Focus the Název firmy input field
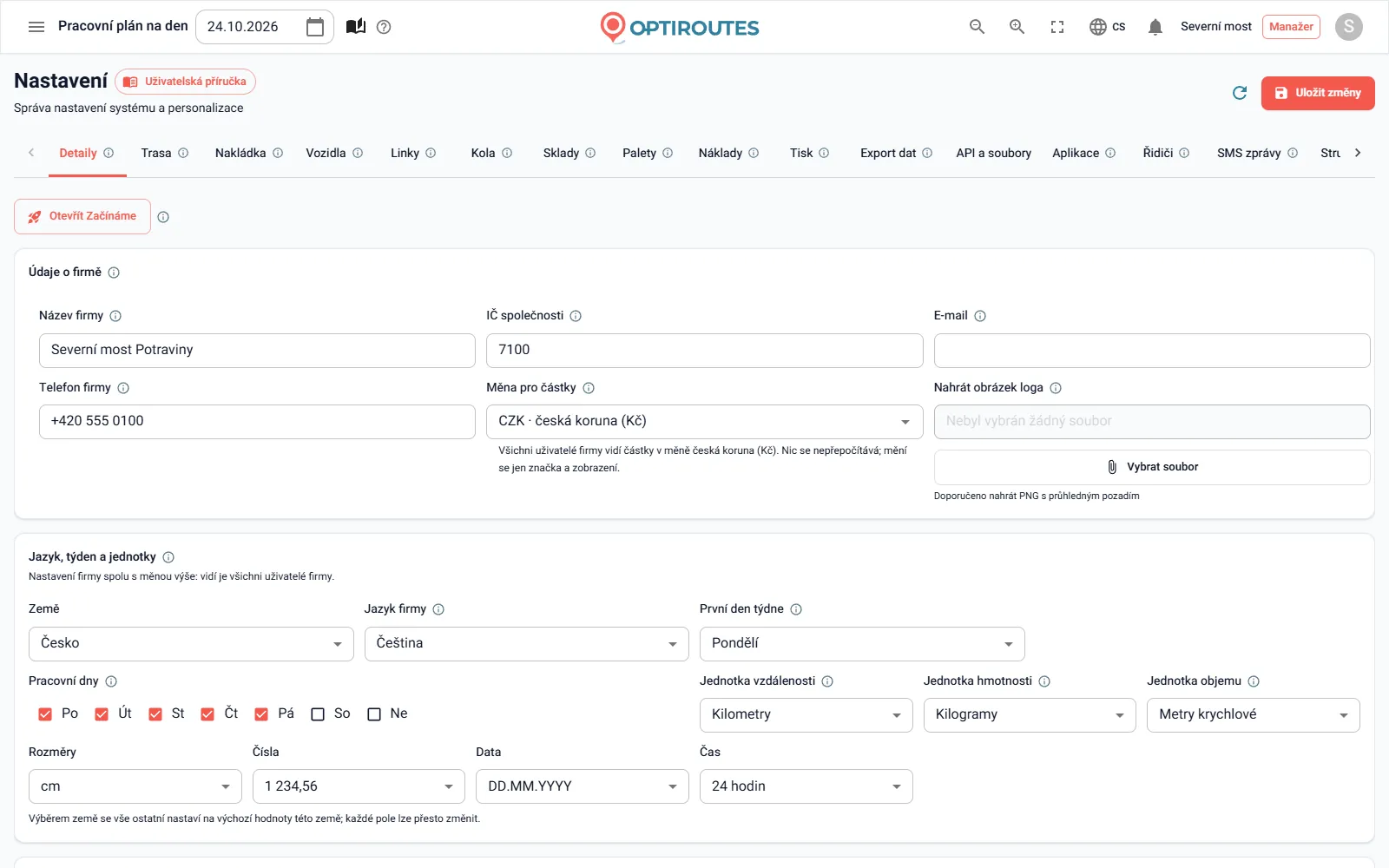This screenshot has width=1389, height=868. (x=257, y=351)
